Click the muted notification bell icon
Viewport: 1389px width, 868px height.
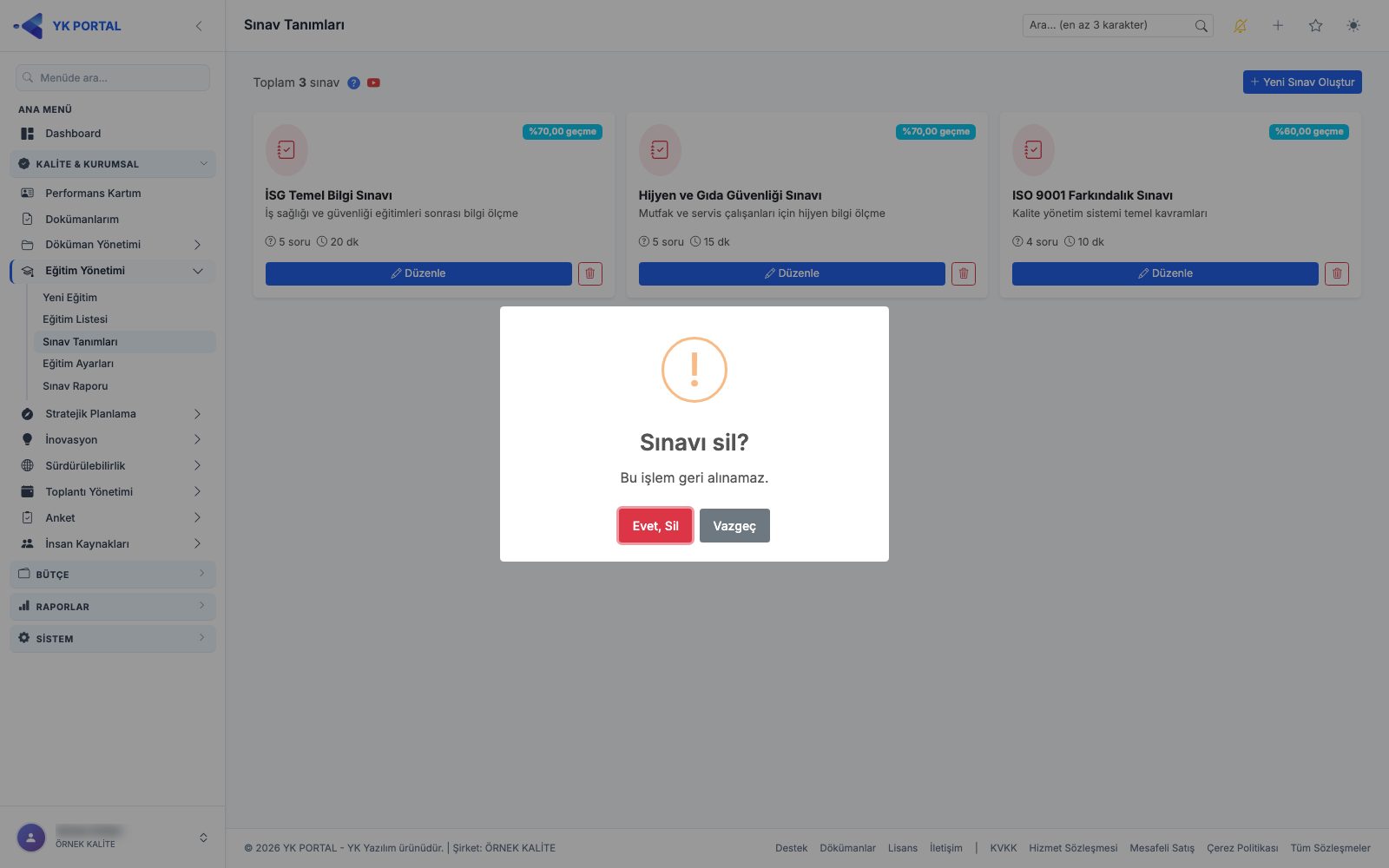point(1240,25)
